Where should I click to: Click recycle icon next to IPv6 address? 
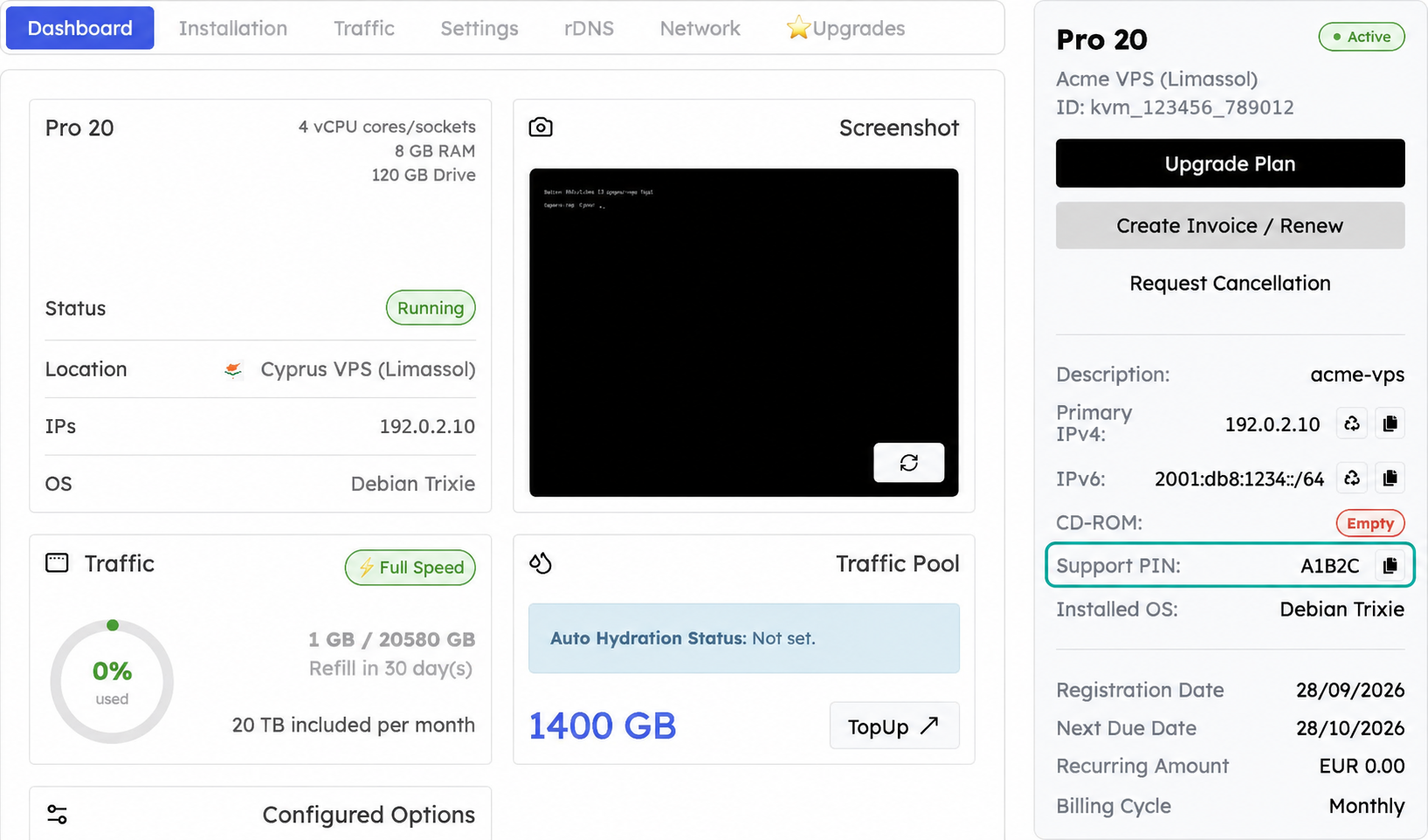[1352, 479]
